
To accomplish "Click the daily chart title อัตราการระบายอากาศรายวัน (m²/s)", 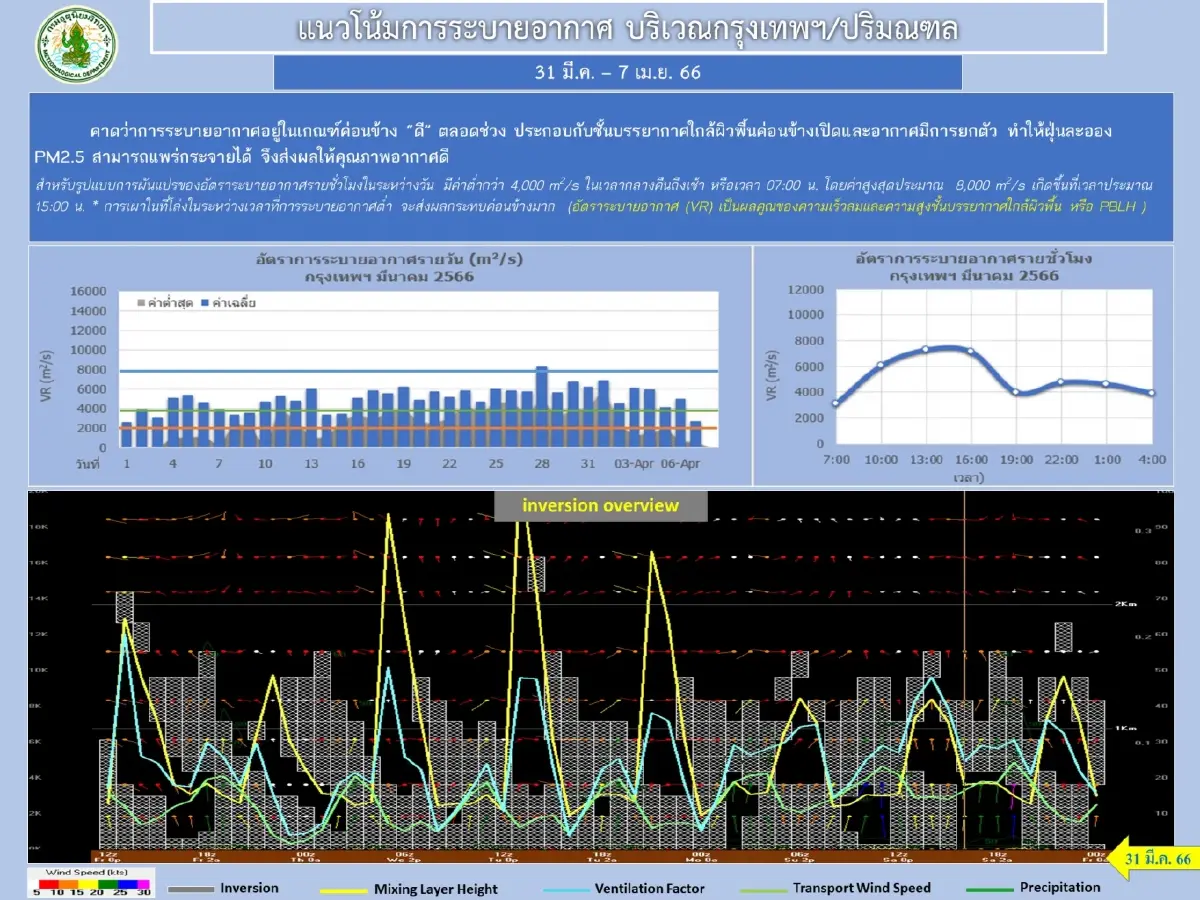I will 390,259.
